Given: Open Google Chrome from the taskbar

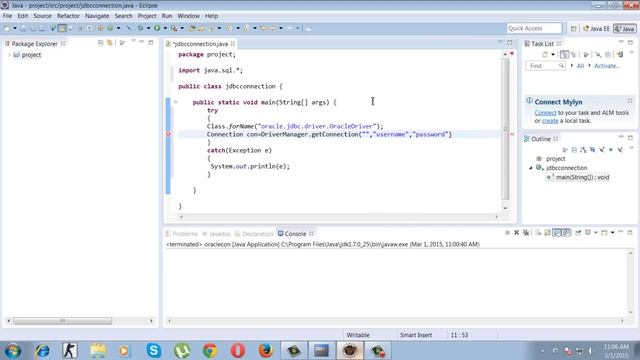Looking at the screenshot, I should tap(210, 351).
